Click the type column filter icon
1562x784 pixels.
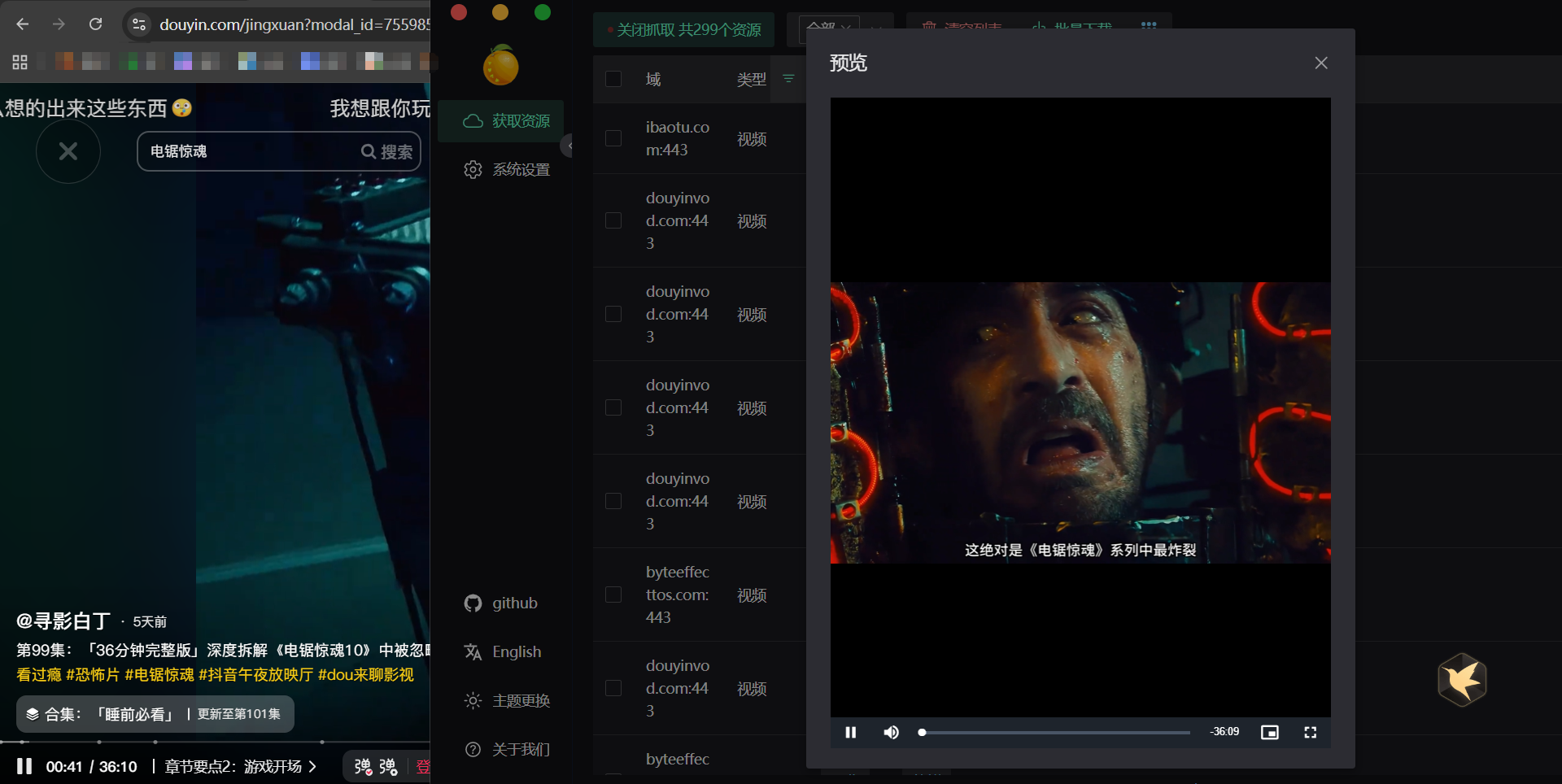pos(788,79)
